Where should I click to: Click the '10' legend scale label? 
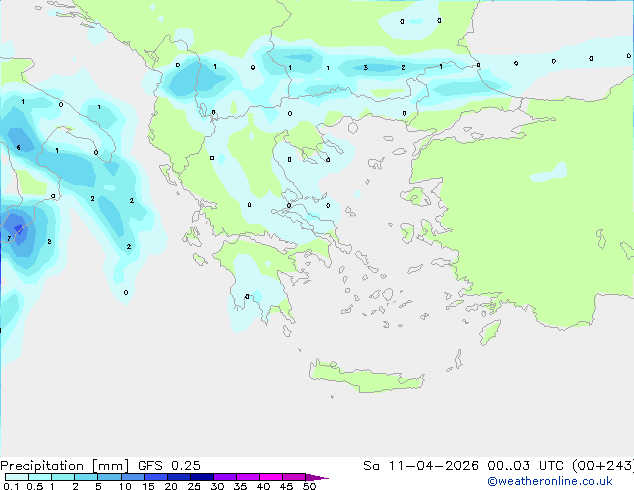125,486
